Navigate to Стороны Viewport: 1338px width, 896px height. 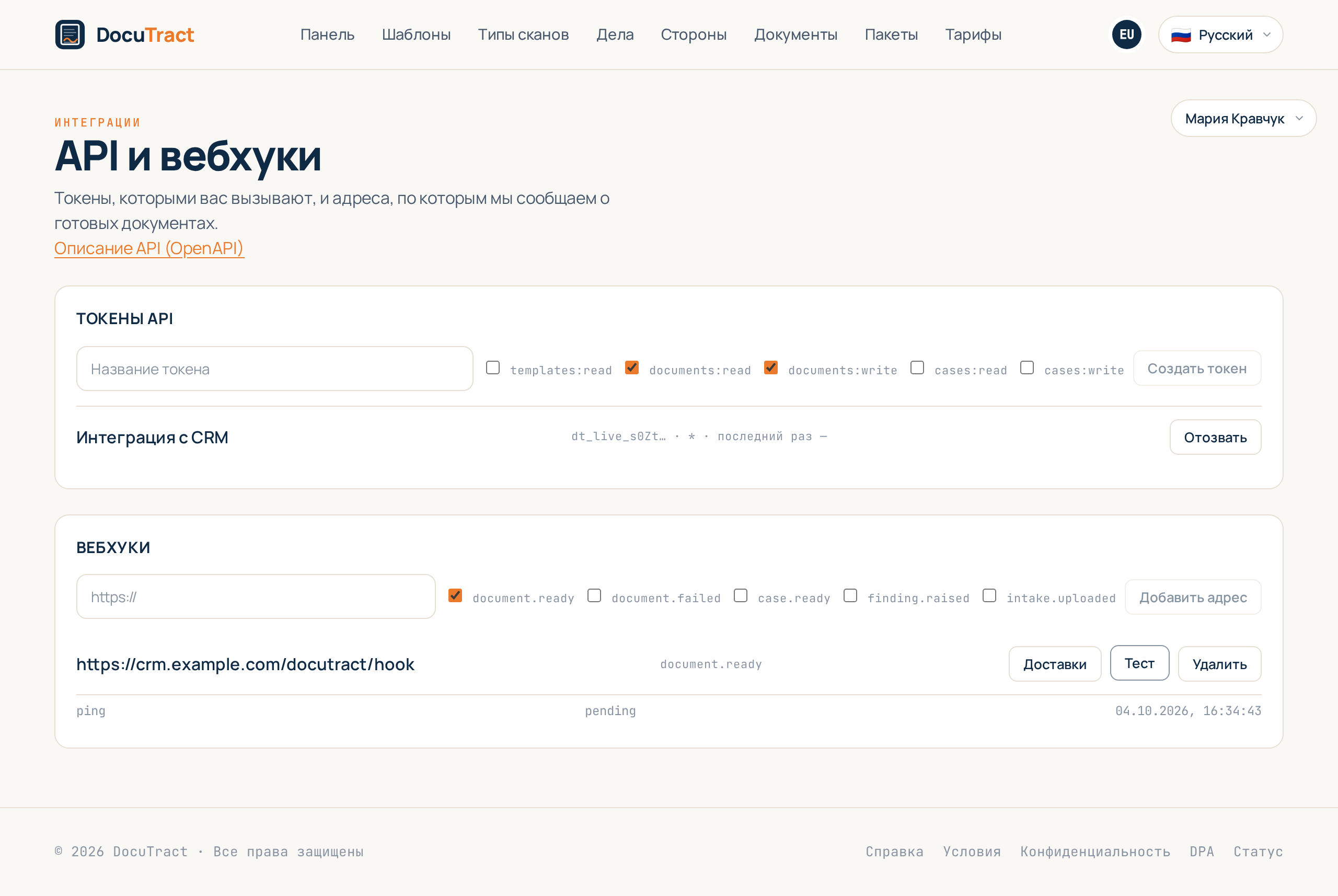point(694,35)
